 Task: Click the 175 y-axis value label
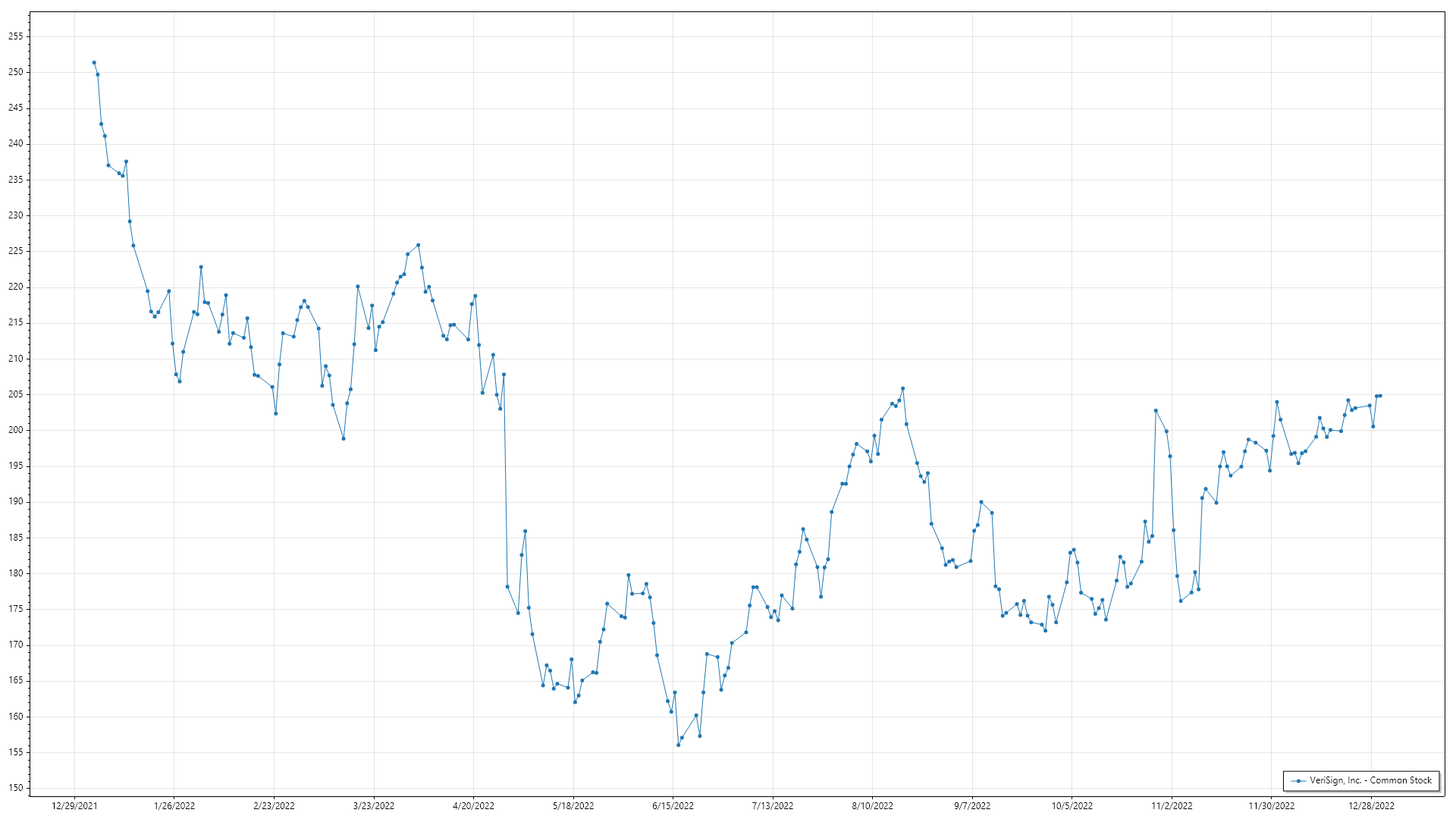[16, 609]
